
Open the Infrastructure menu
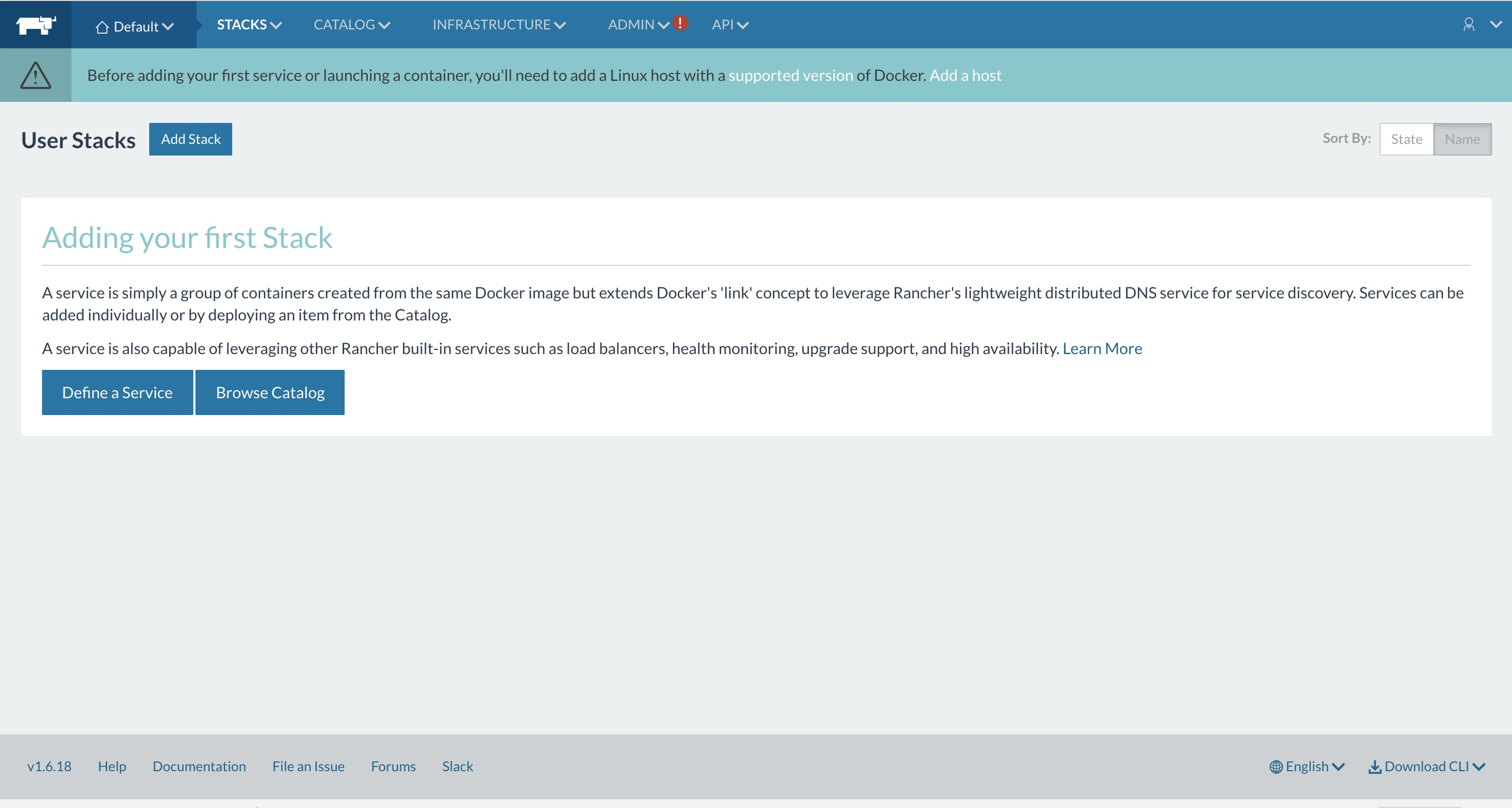click(x=499, y=25)
